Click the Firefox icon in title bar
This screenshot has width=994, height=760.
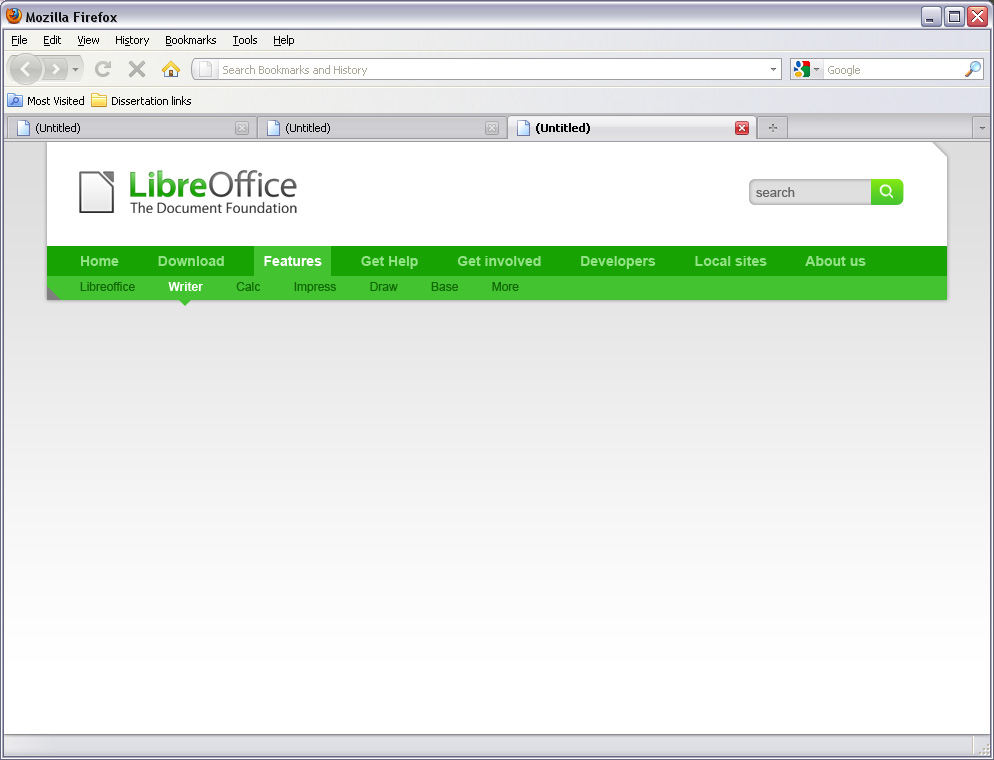click(x=13, y=16)
